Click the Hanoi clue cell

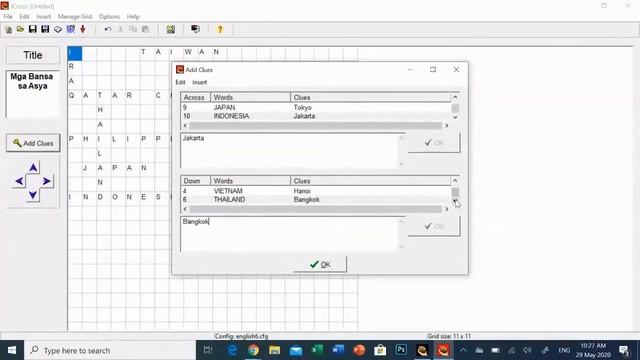[x=302, y=191]
